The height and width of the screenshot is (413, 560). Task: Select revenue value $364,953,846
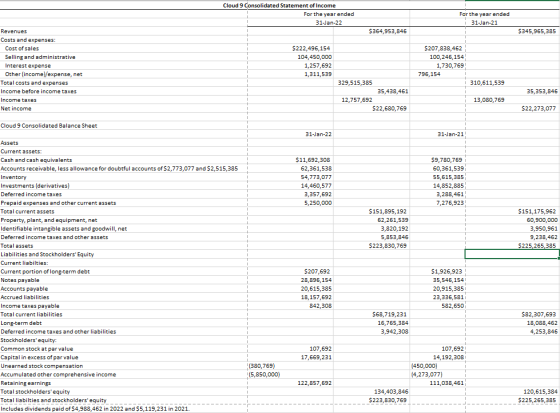(388, 31)
